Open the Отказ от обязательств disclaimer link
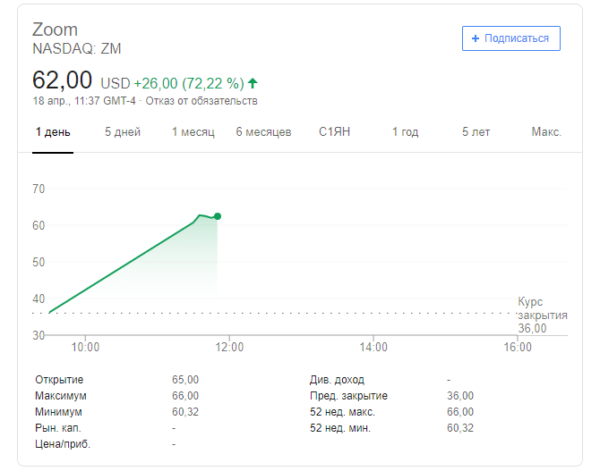The image size is (600, 471). [x=201, y=101]
